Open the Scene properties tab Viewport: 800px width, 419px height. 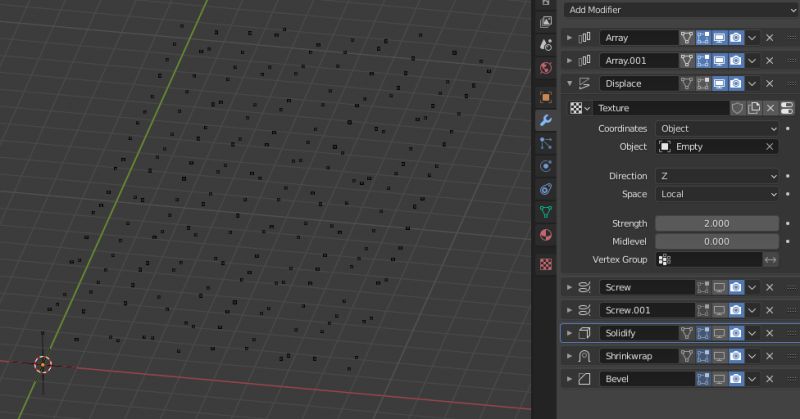pyautogui.click(x=545, y=45)
